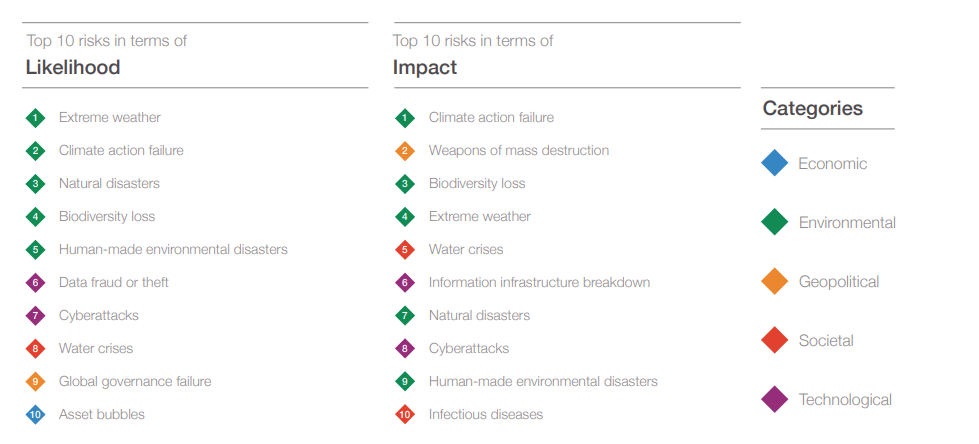Click the orange diamond 9 for Global governance failure

(x=36, y=382)
